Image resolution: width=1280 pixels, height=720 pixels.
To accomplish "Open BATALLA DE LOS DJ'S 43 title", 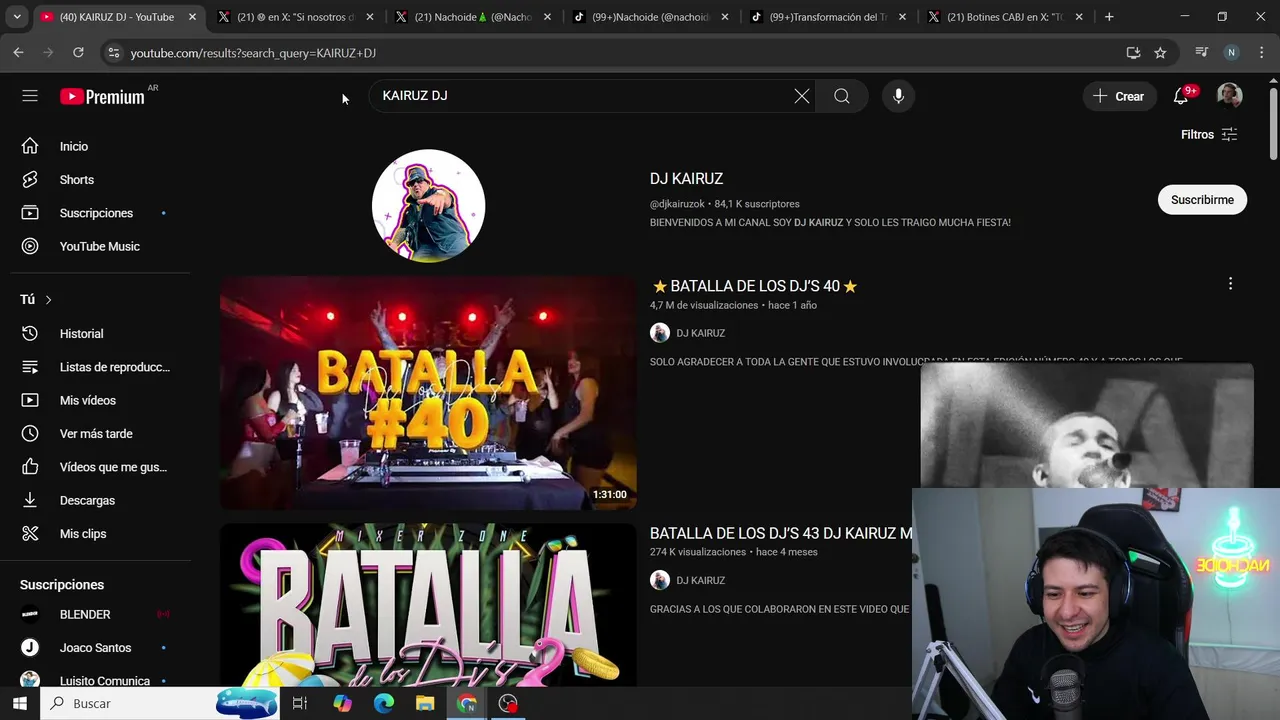I will click(x=781, y=533).
